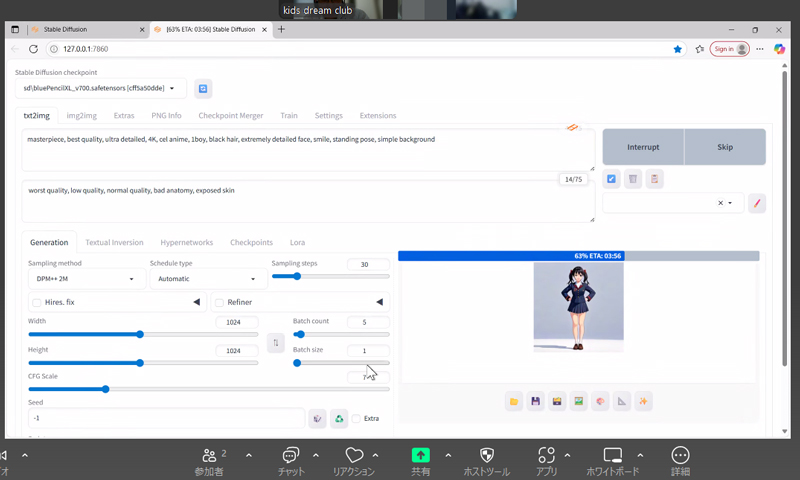The image size is (800, 480).
Task: Click the clipboard styles icon under Skip
Action: 655,179
